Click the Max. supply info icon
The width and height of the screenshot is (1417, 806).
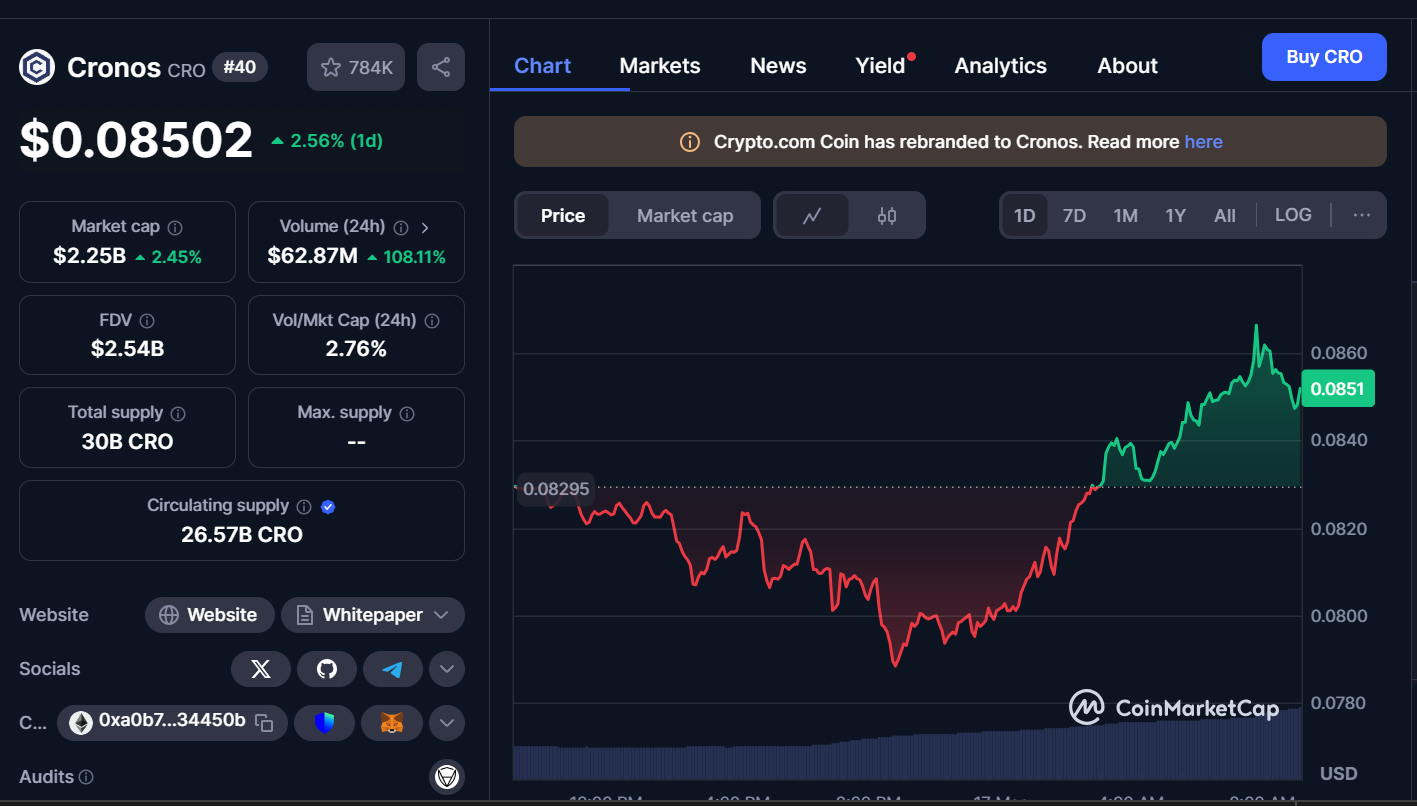[407, 414]
